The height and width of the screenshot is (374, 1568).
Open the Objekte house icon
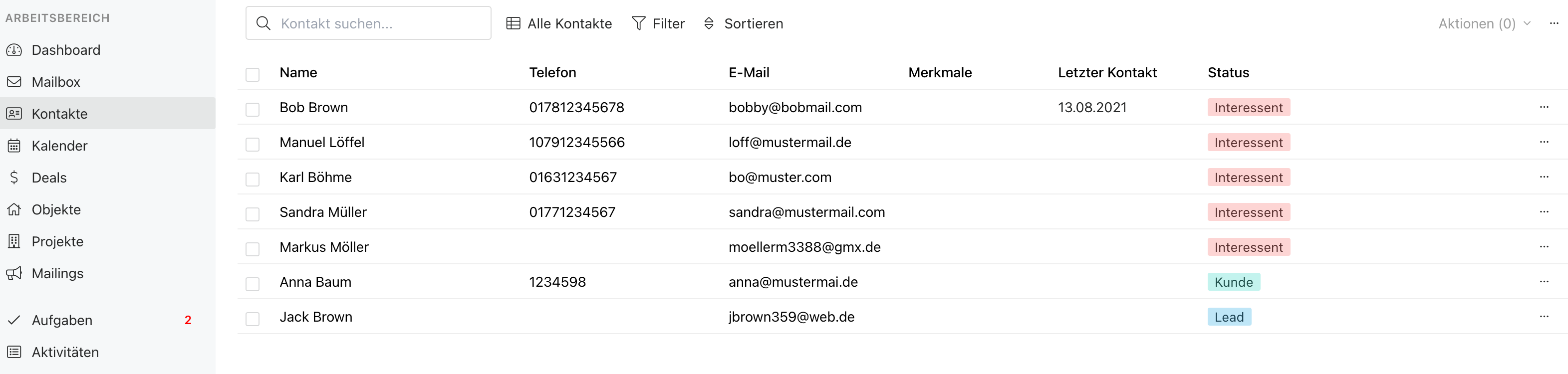[x=14, y=209]
